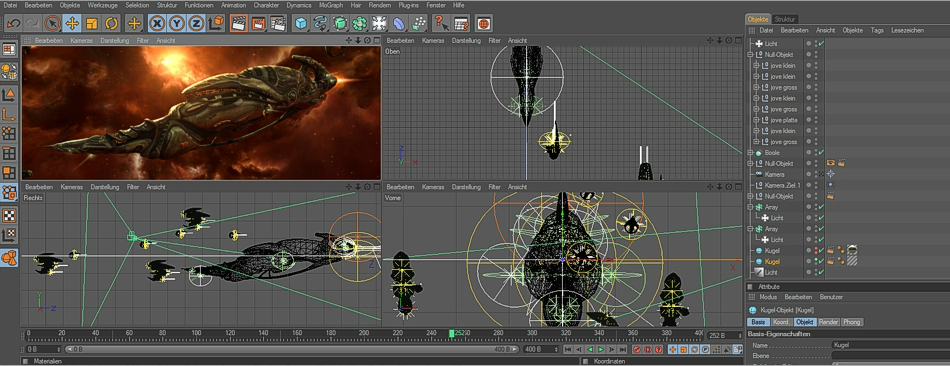The image size is (950, 366).
Task: Toggle visibility dots of jove platte
Action: (x=815, y=120)
